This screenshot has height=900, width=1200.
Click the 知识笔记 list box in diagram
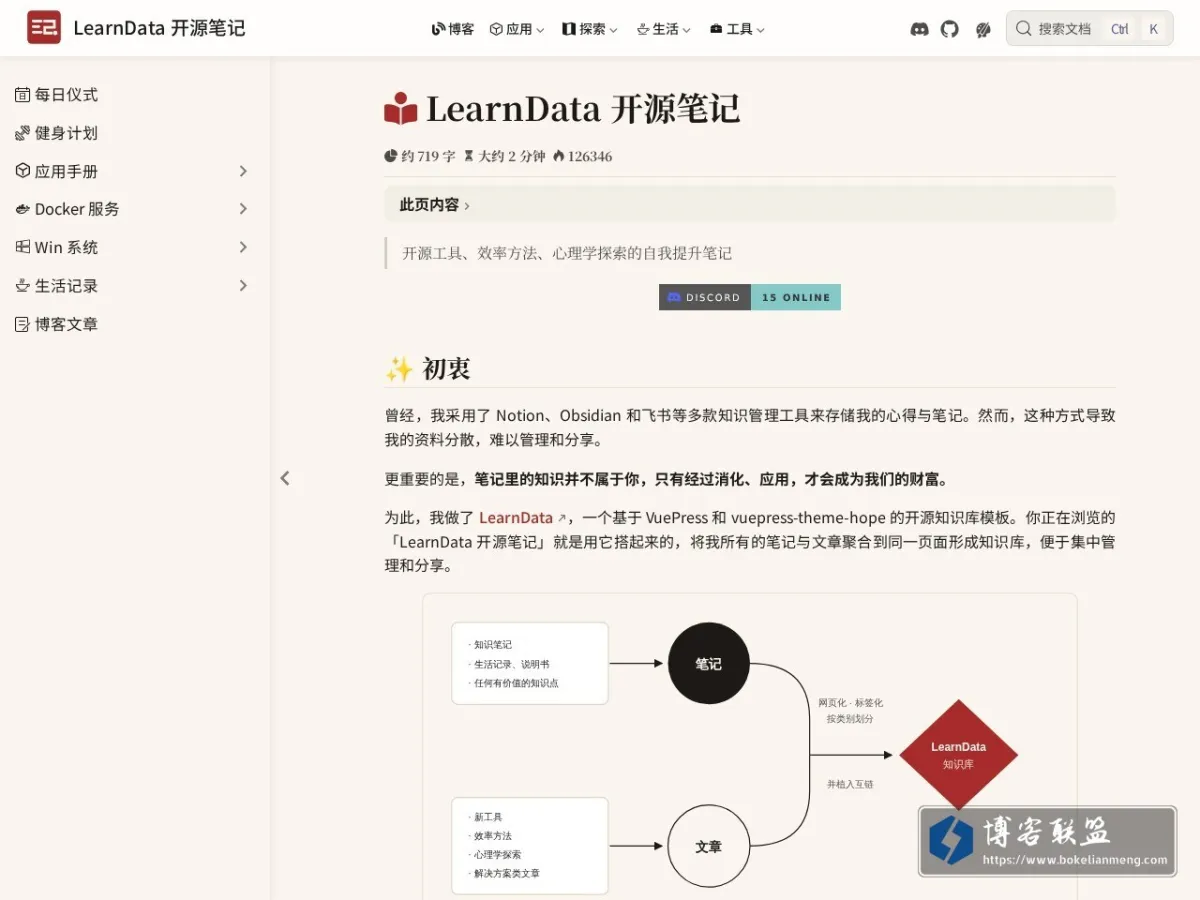click(x=530, y=663)
